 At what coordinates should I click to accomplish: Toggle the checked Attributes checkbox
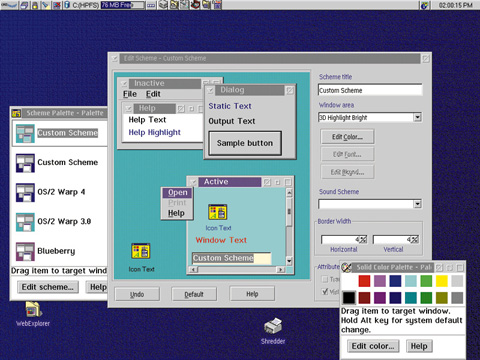click(325, 292)
